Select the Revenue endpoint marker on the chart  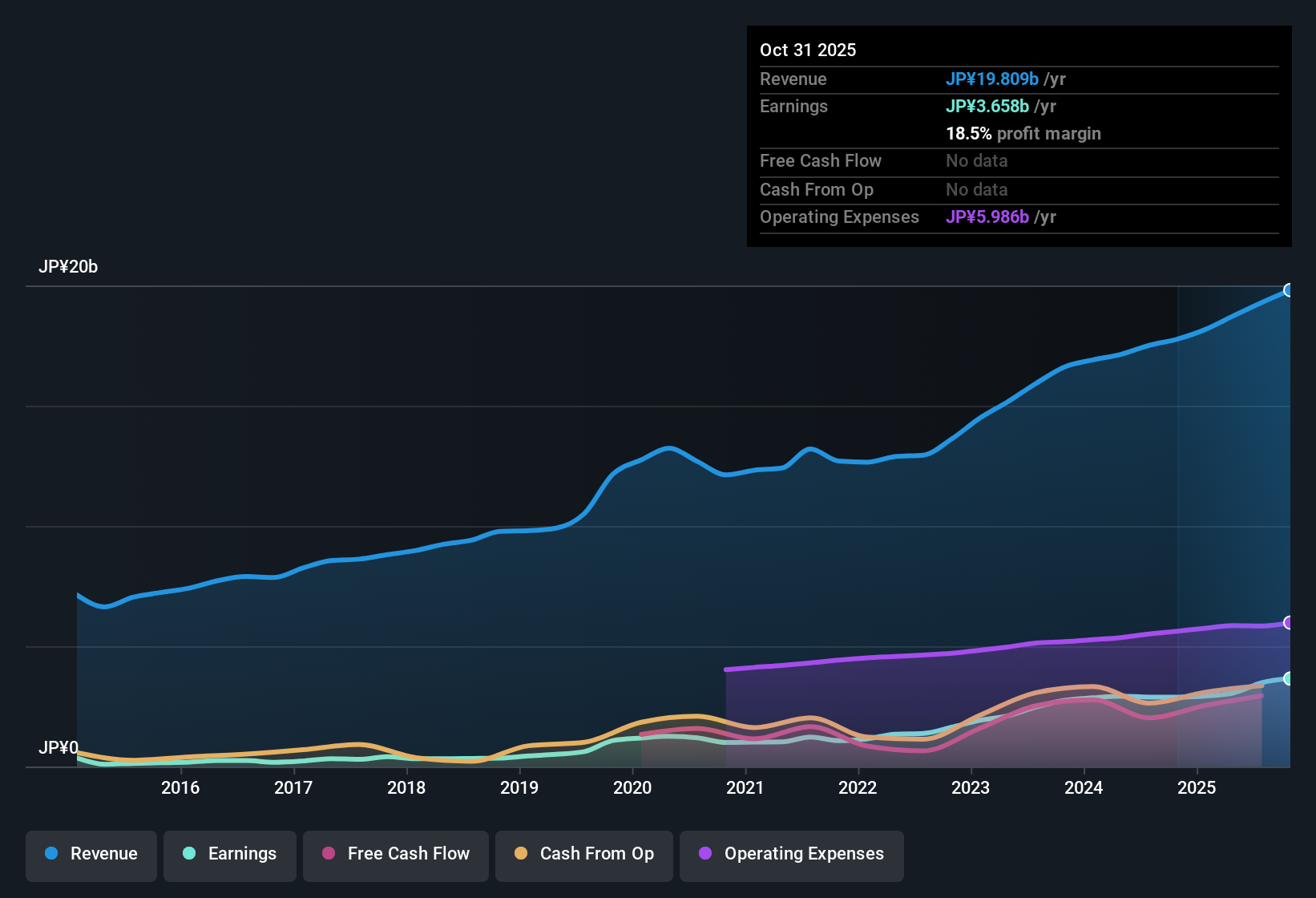(1289, 290)
